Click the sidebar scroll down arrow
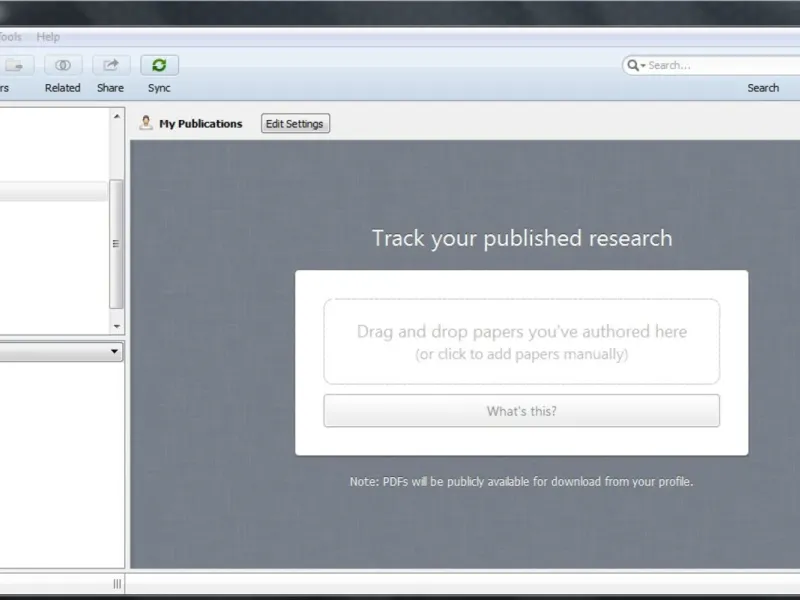 (117, 326)
